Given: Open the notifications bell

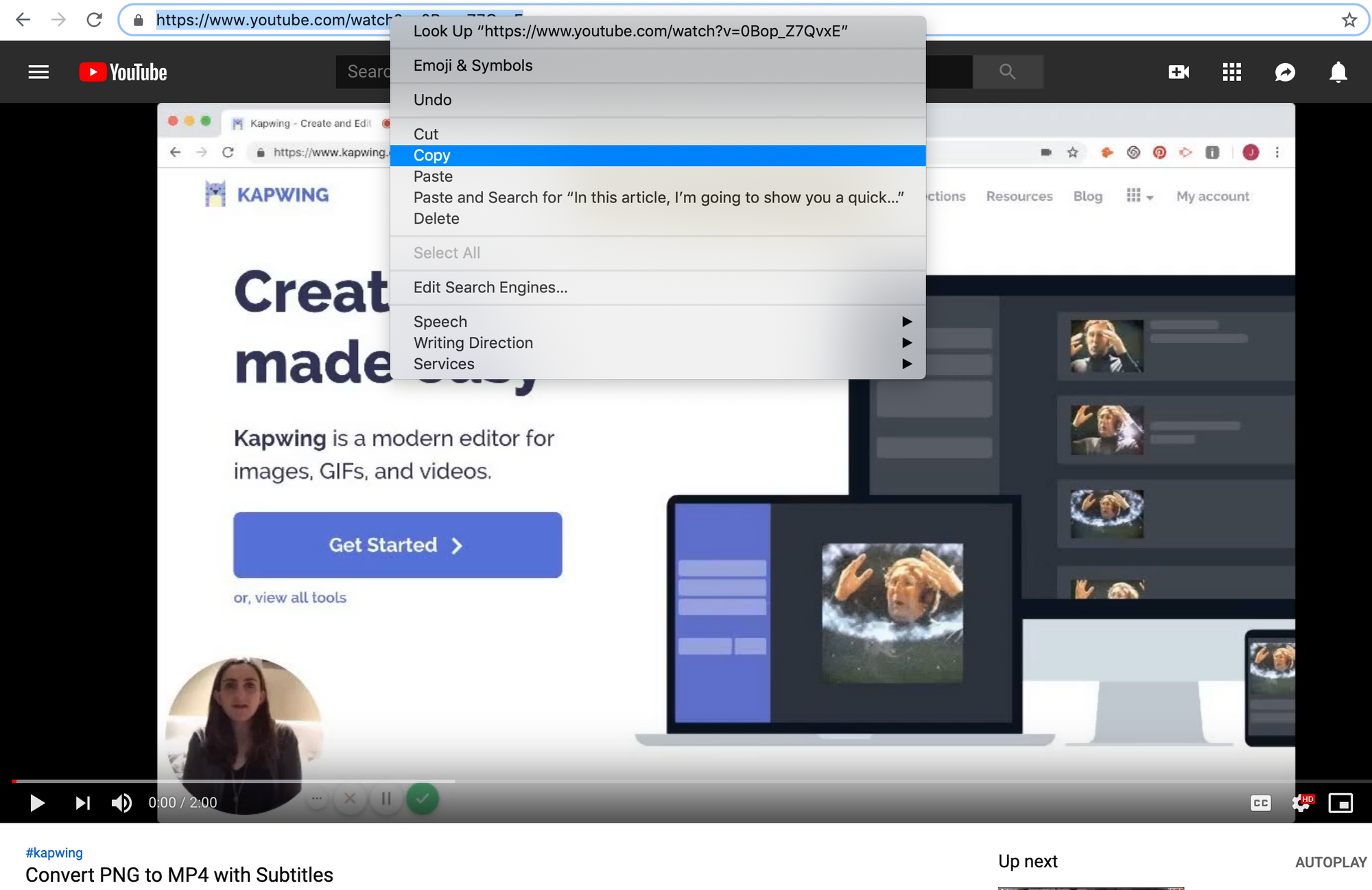Looking at the screenshot, I should coord(1338,72).
